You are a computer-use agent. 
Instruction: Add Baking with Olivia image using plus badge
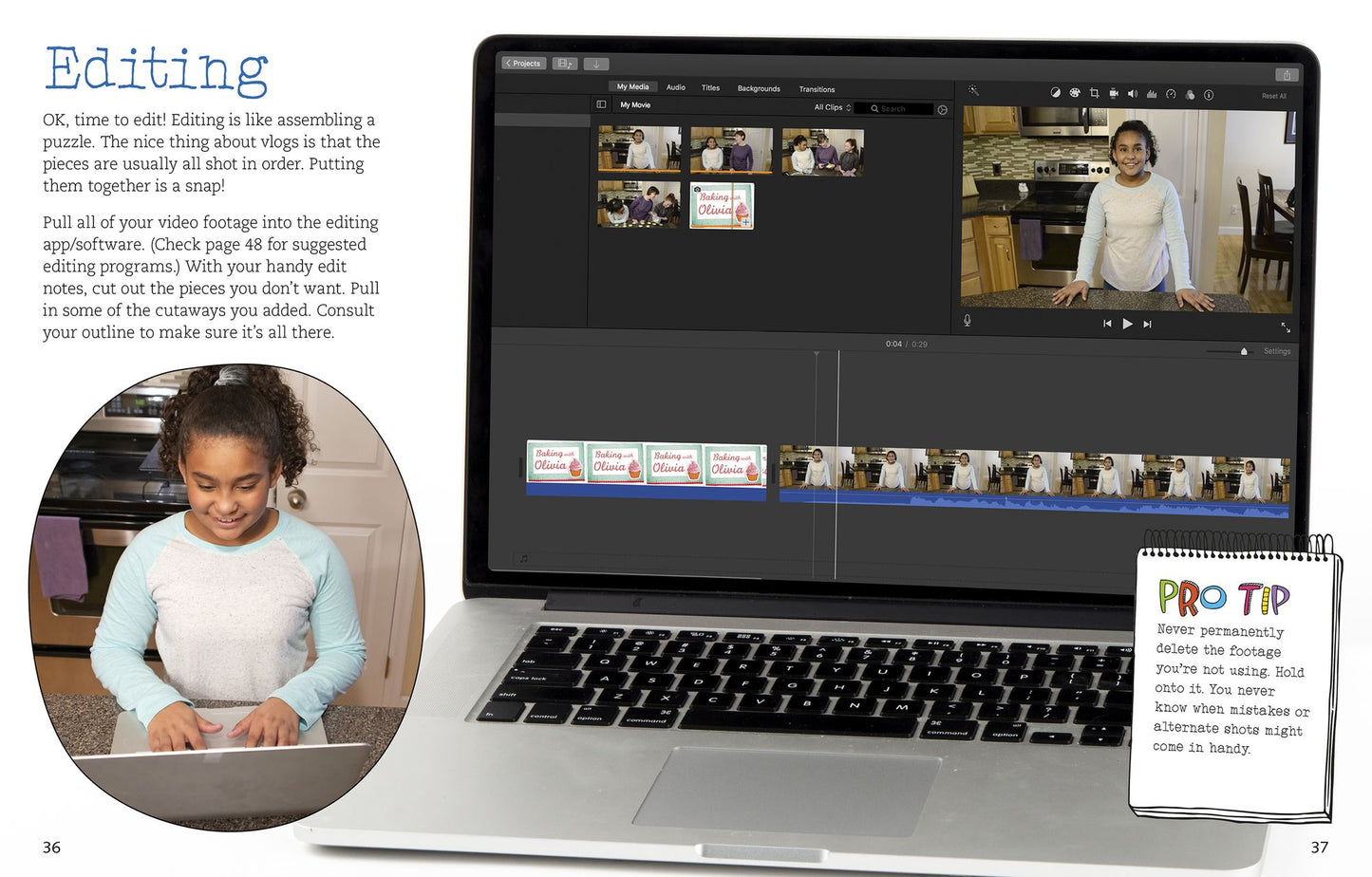[746, 220]
